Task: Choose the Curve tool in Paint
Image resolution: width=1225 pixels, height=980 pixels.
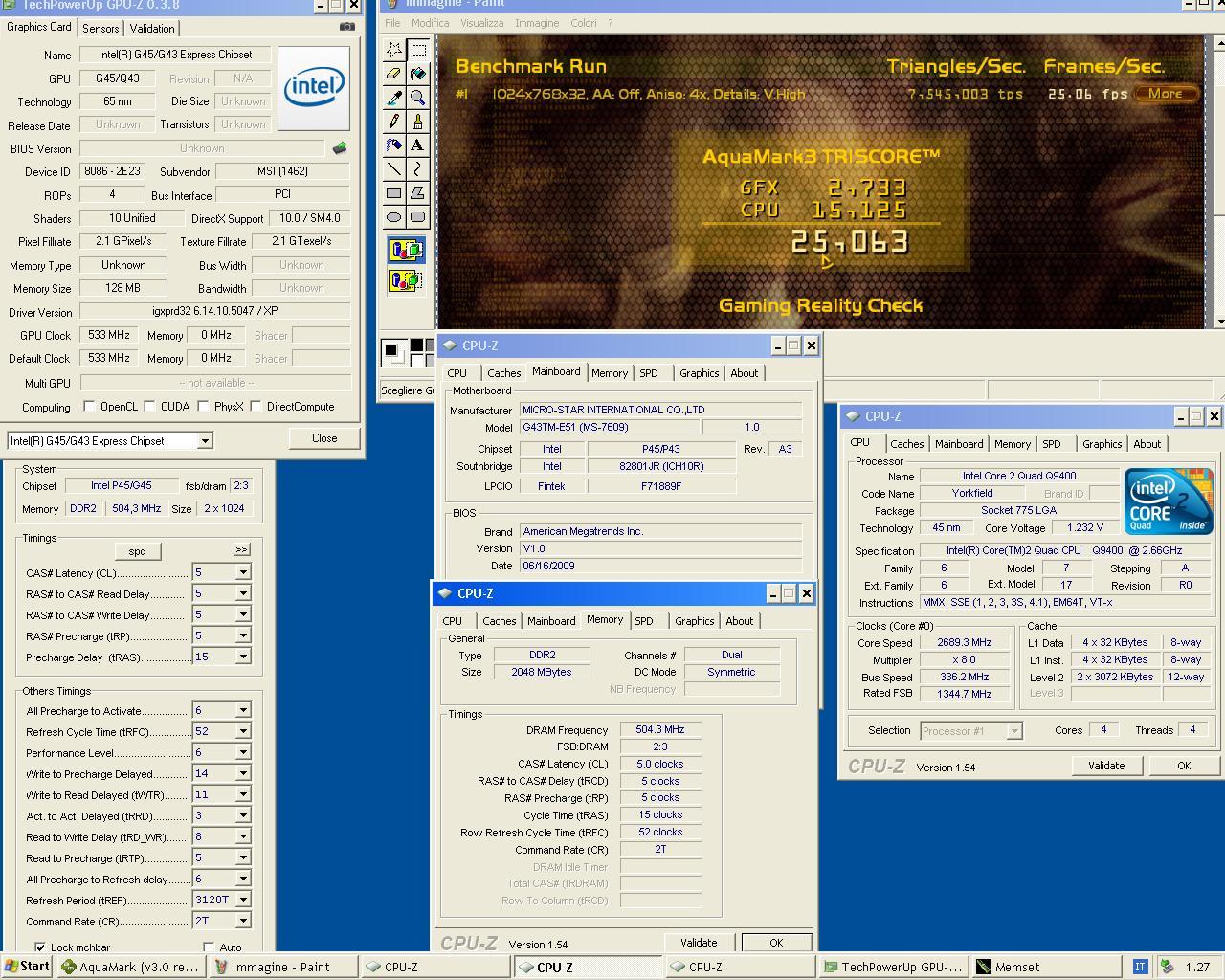Action: pyautogui.click(x=418, y=169)
